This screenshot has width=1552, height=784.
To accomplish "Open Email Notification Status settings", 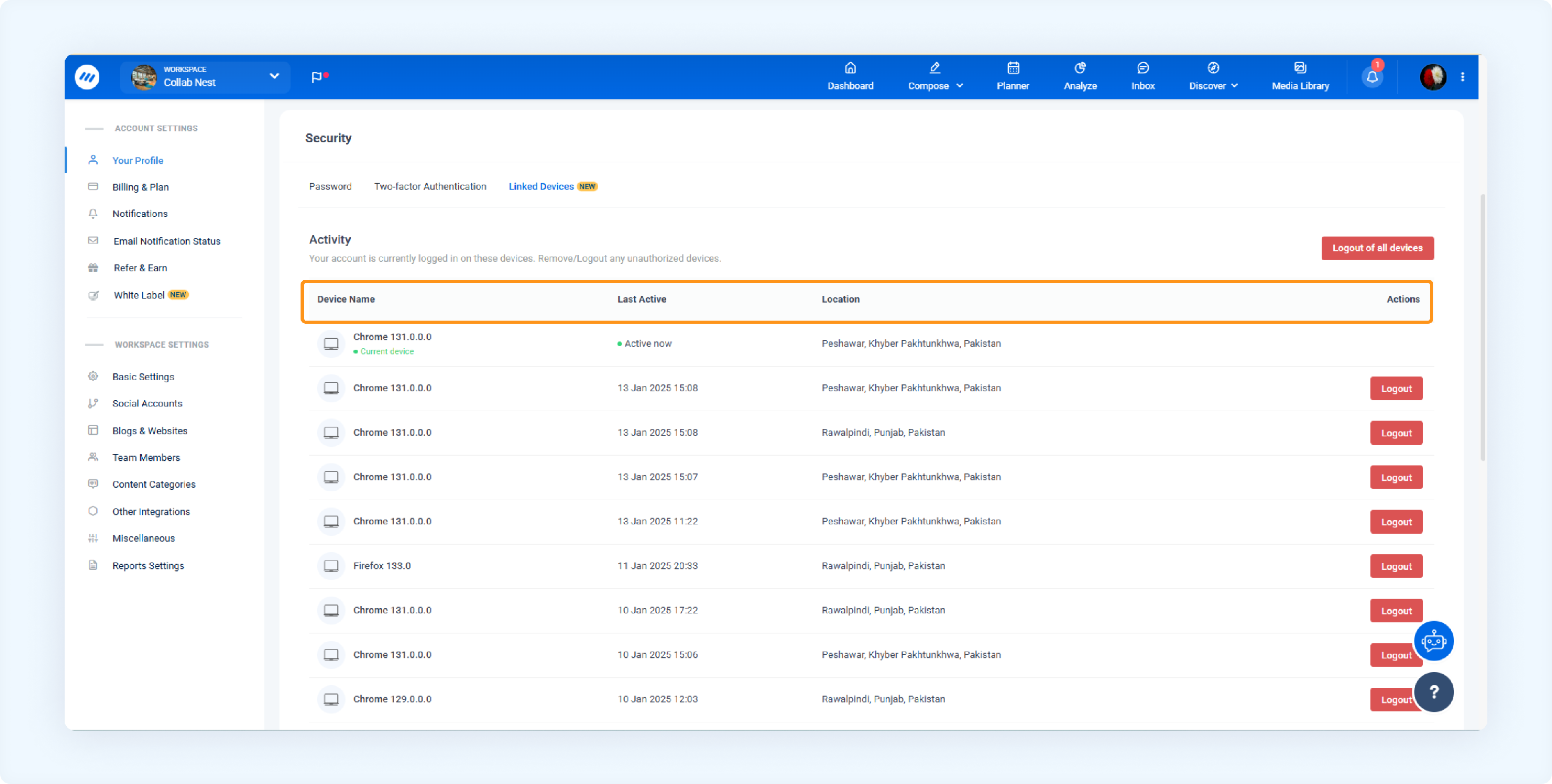I will pyautogui.click(x=167, y=241).
